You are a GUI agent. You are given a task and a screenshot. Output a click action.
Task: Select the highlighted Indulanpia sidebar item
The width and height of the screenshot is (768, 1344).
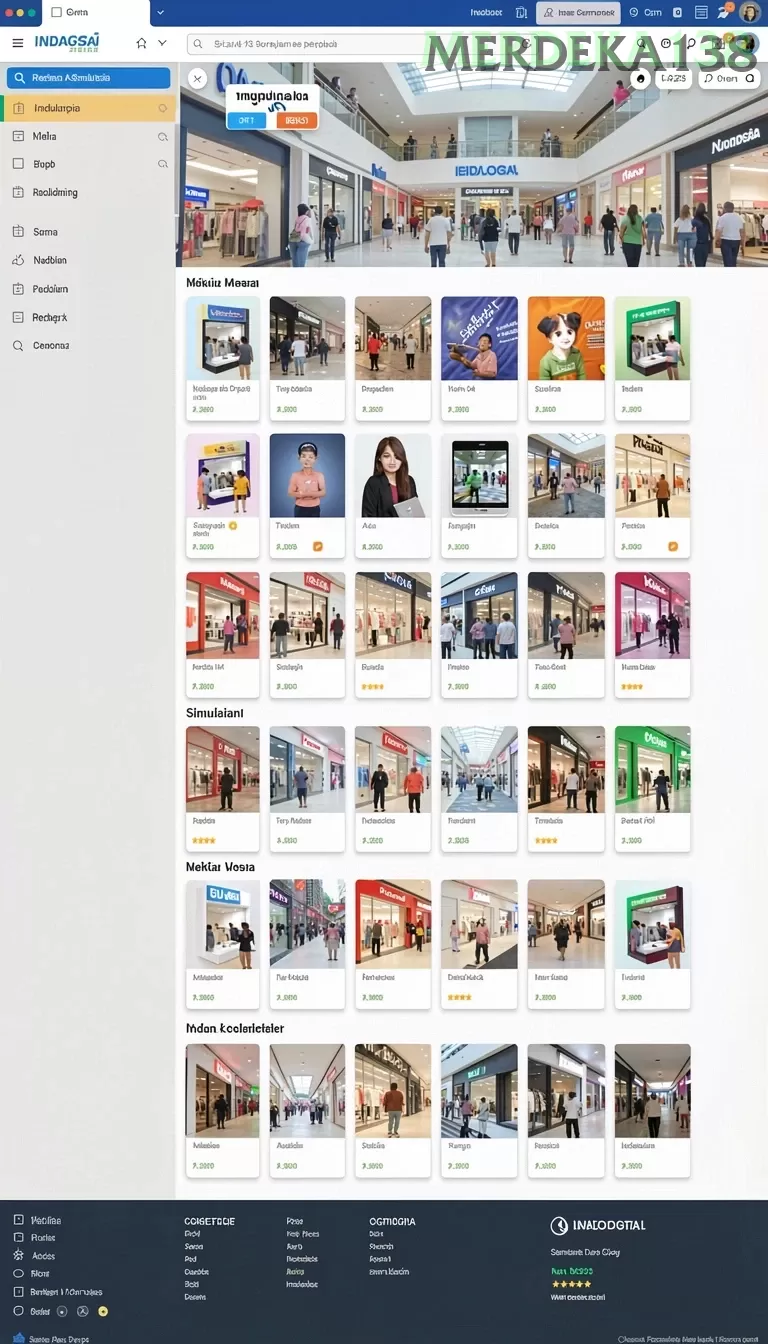point(89,108)
